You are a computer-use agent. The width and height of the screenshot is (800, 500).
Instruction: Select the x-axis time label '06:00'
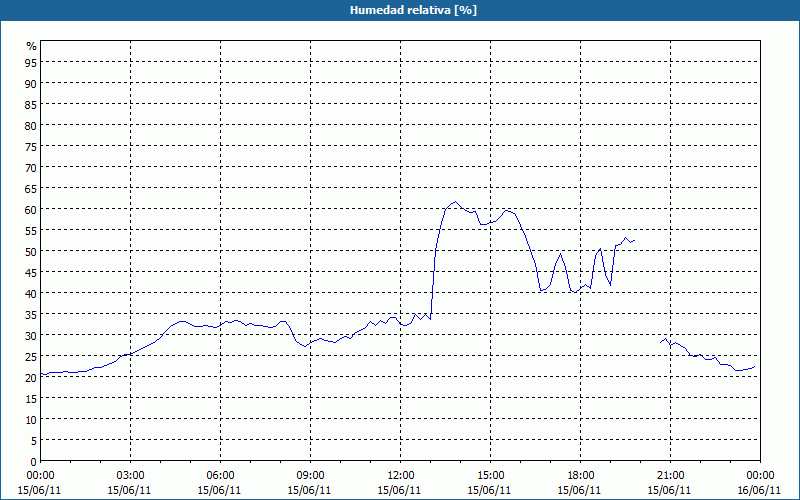pyautogui.click(x=220, y=476)
